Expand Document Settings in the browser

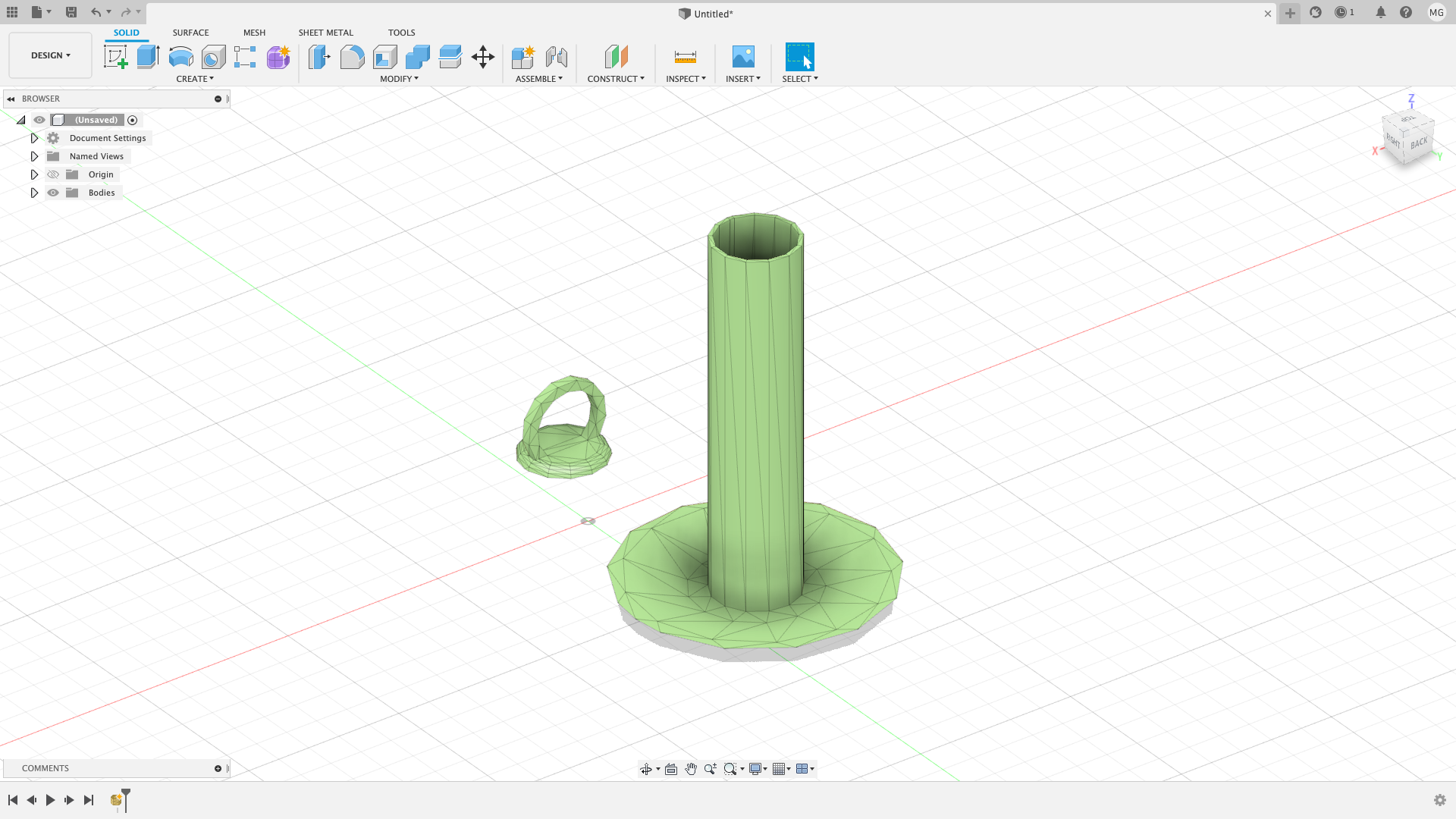point(34,138)
